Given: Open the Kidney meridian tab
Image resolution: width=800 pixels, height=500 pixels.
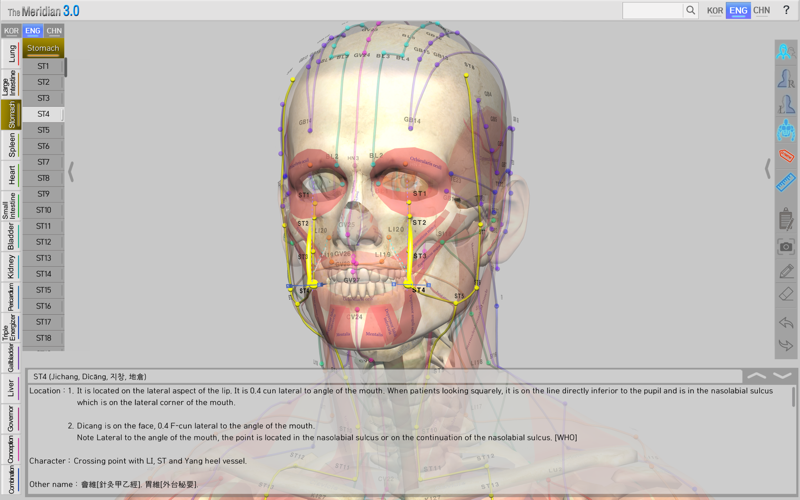Looking at the screenshot, I should (x=11, y=266).
